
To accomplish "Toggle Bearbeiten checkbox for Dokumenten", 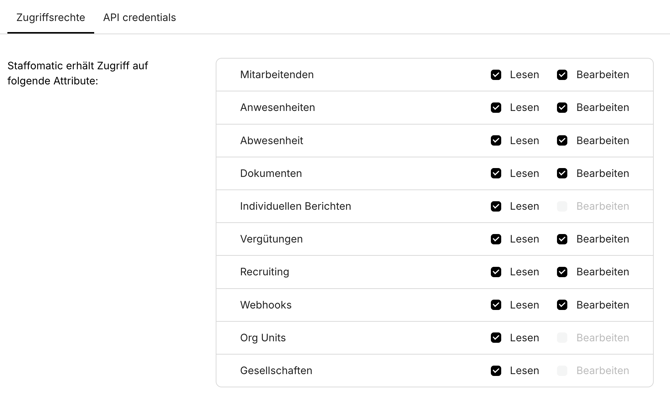I will (562, 174).
